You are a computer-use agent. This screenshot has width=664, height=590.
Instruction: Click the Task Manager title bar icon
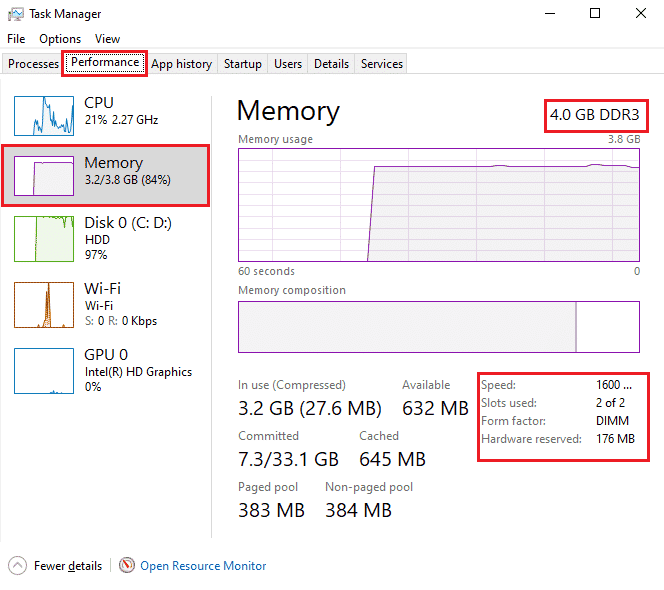(14, 14)
